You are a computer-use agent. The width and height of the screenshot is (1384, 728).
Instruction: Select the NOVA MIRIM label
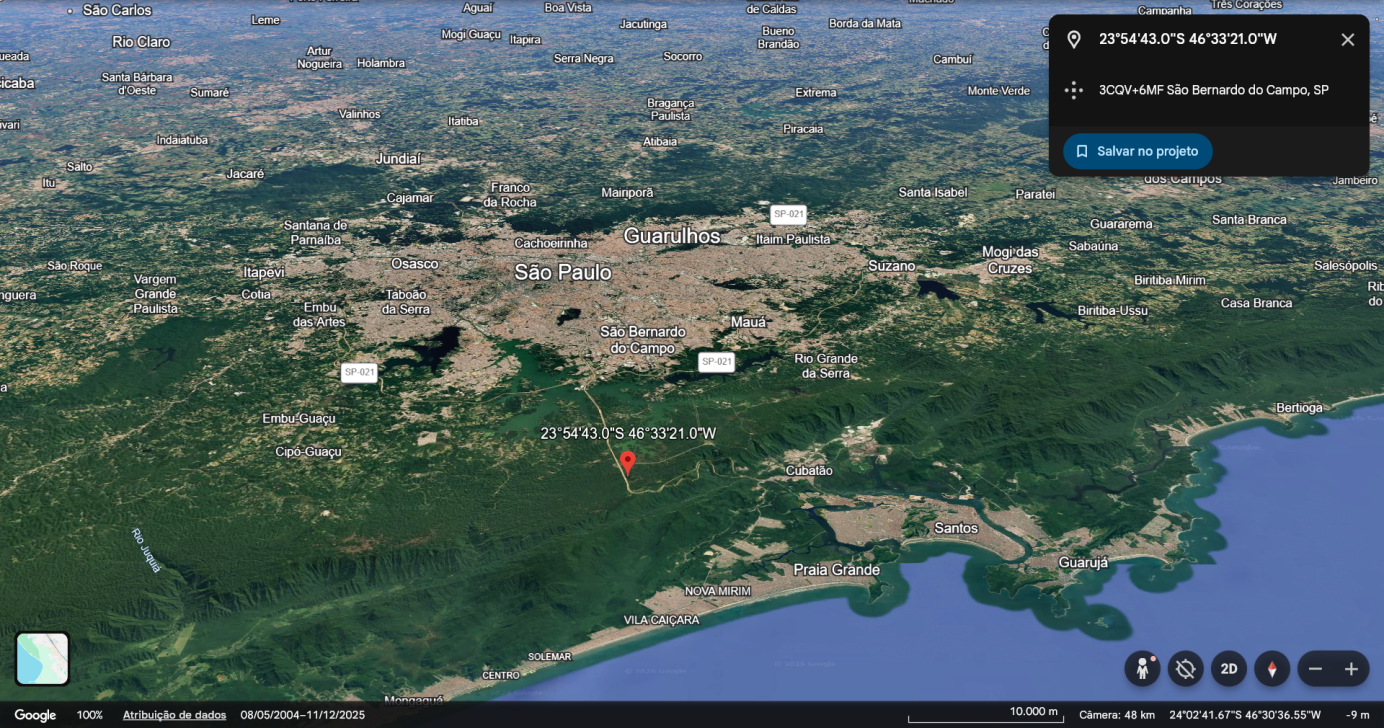[717, 591]
